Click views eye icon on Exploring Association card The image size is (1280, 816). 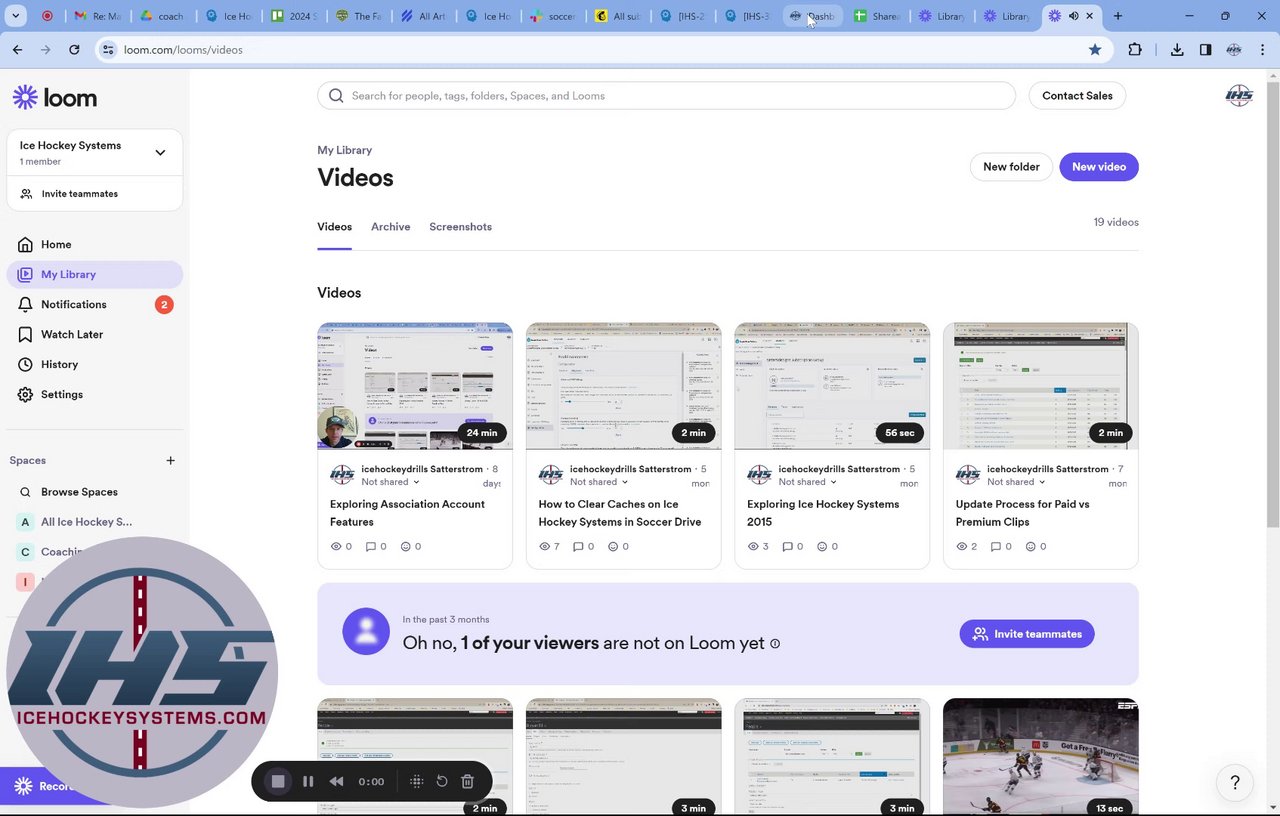pyautogui.click(x=336, y=546)
